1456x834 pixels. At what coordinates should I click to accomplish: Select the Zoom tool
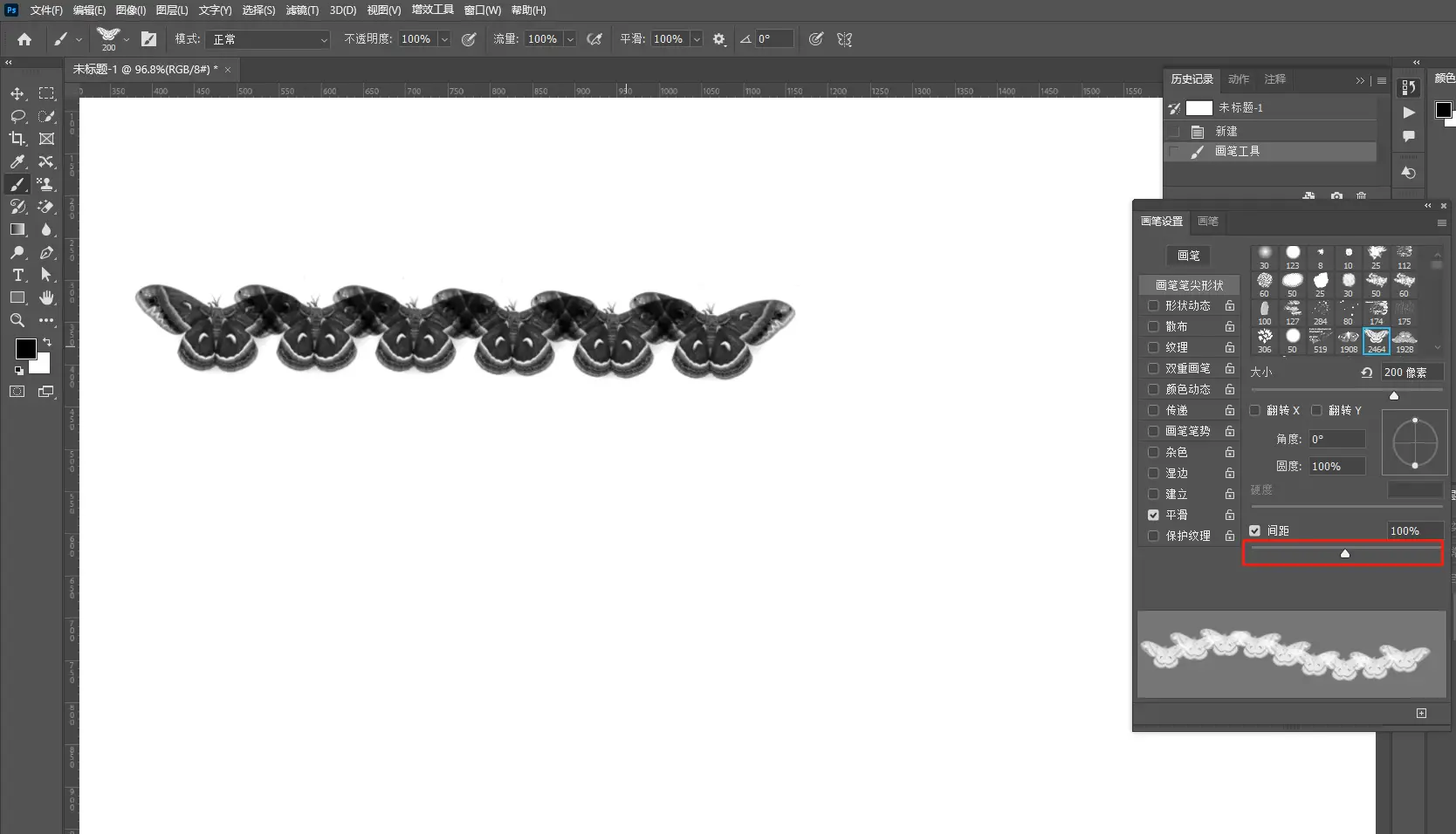point(17,320)
